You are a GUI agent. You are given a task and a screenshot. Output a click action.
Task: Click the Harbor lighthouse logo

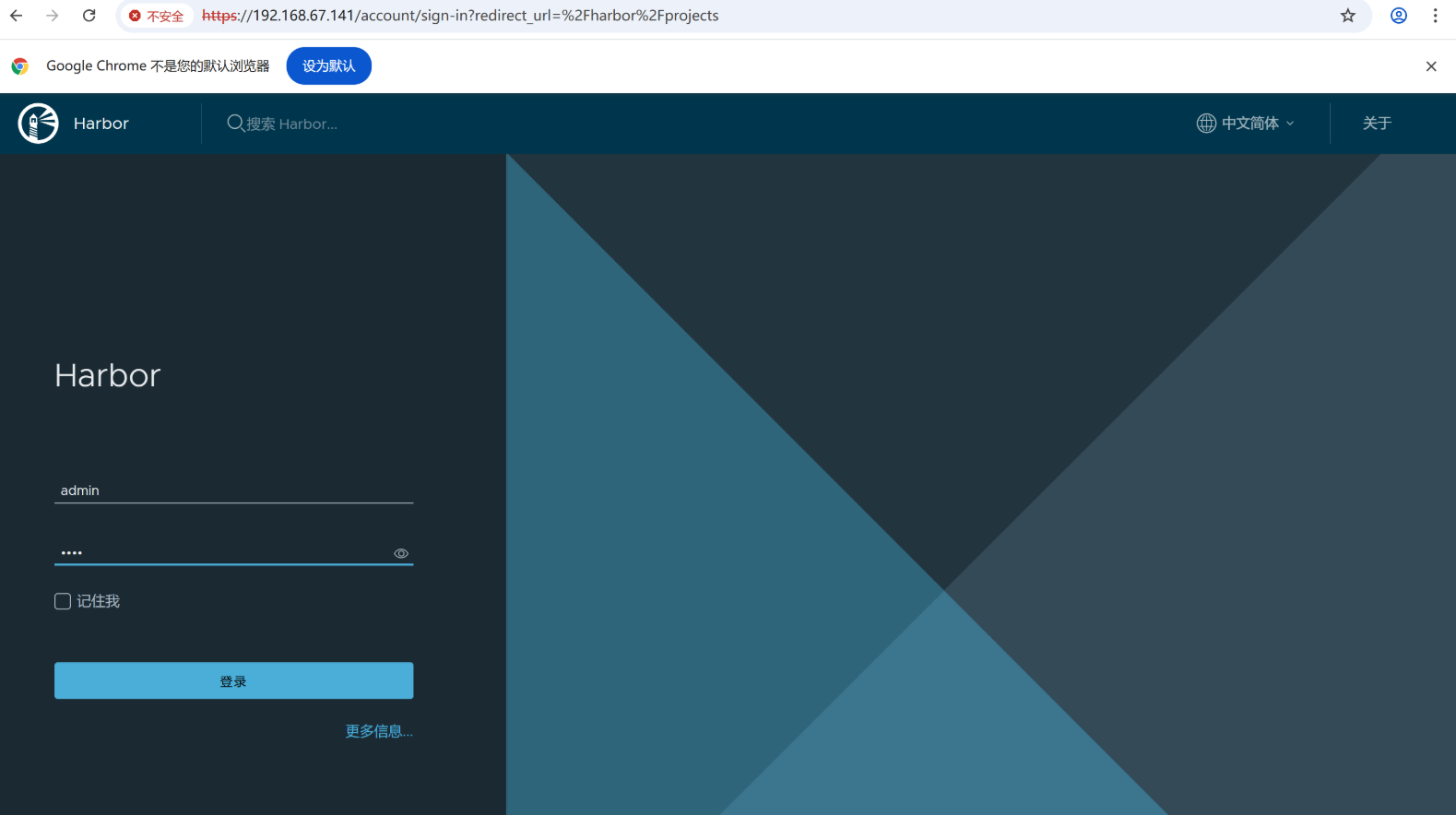[39, 124]
